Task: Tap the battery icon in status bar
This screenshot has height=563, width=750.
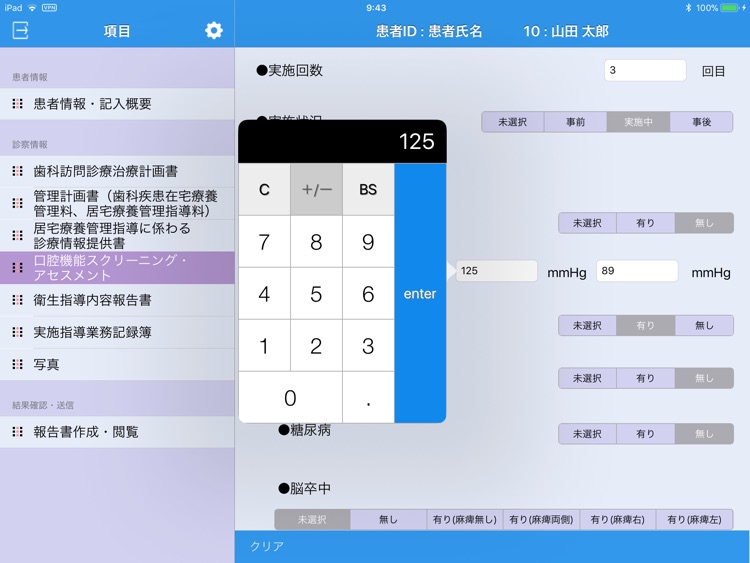Action: [730, 8]
